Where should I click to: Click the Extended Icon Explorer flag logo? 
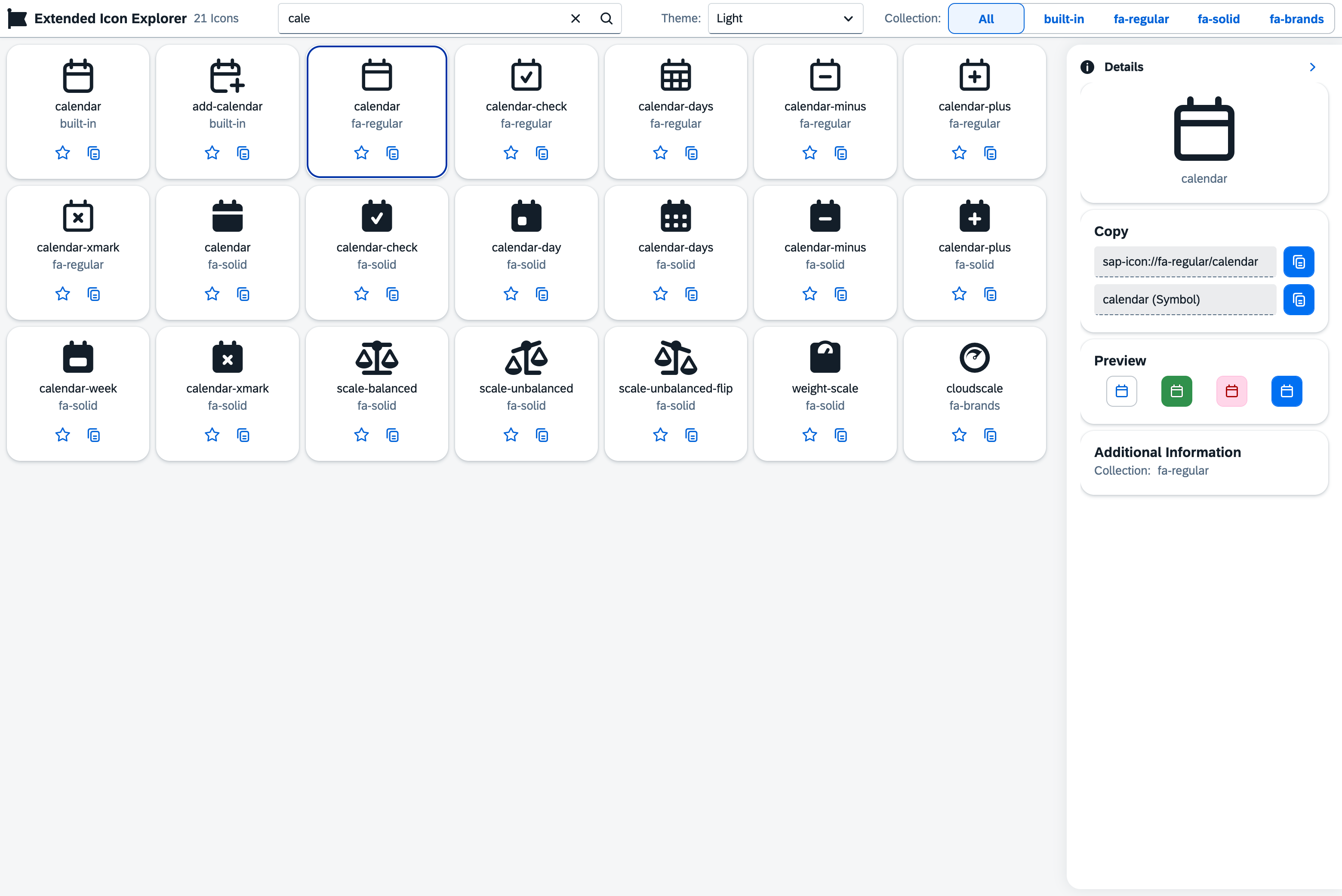(x=17, y=19)
